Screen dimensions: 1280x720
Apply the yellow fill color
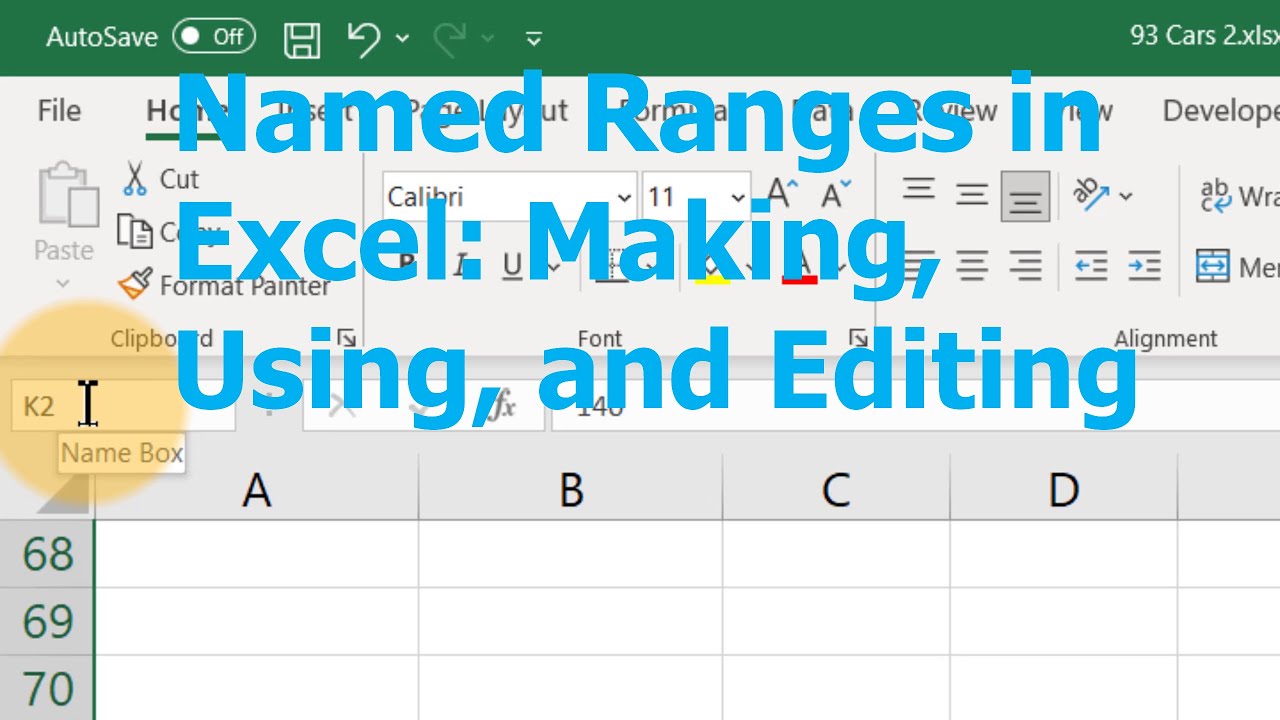click(712, 267)
